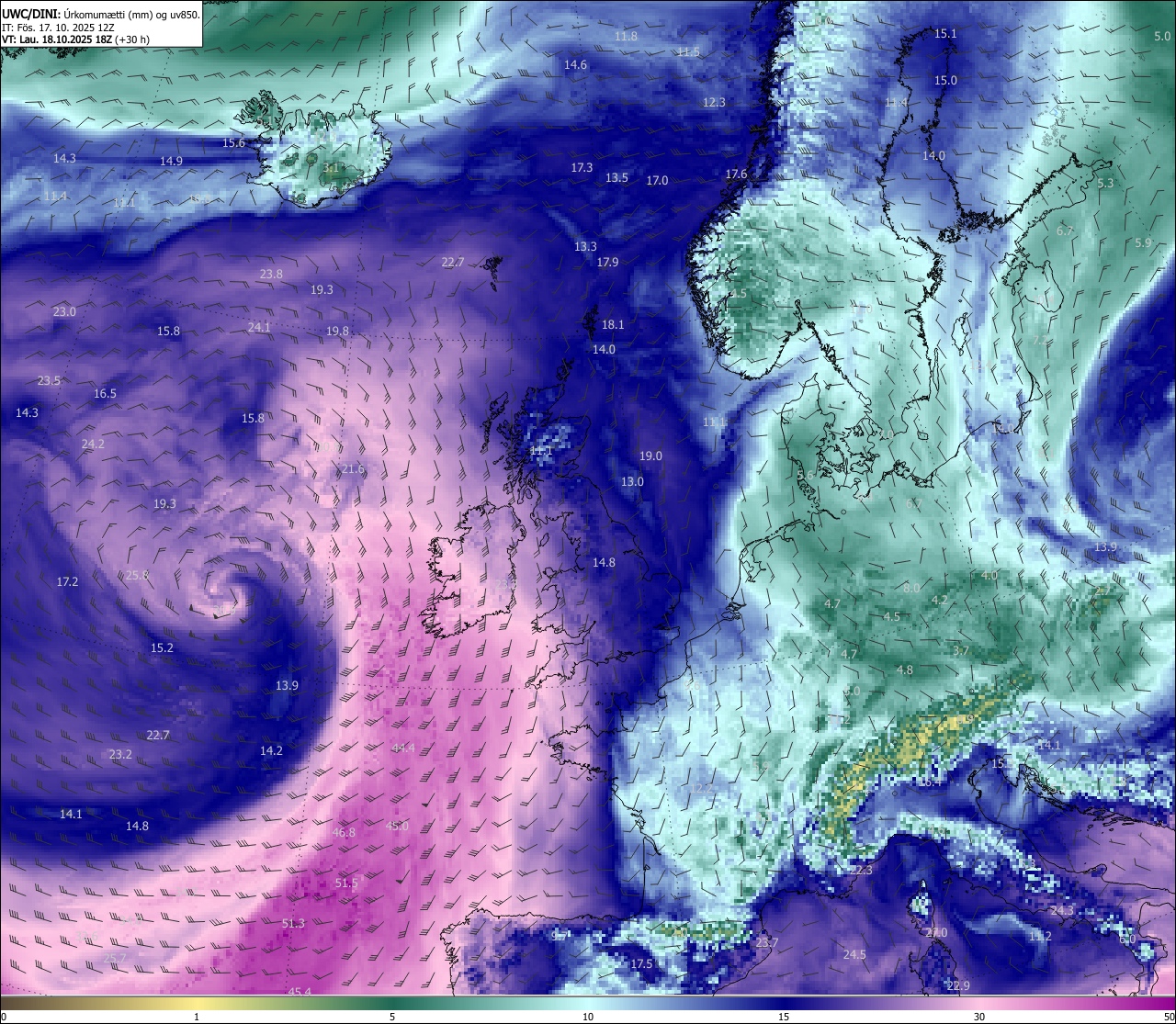
Task: Click the color scale tick labeled 30
Action: point(979,1017)
